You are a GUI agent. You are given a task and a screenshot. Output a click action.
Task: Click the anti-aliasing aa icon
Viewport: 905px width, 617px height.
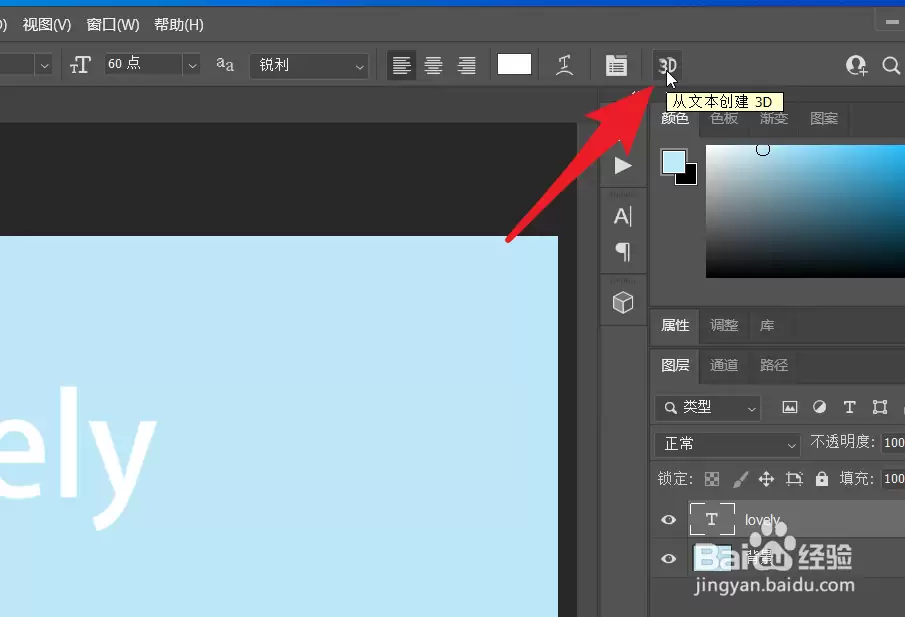[x=225, y=64]
